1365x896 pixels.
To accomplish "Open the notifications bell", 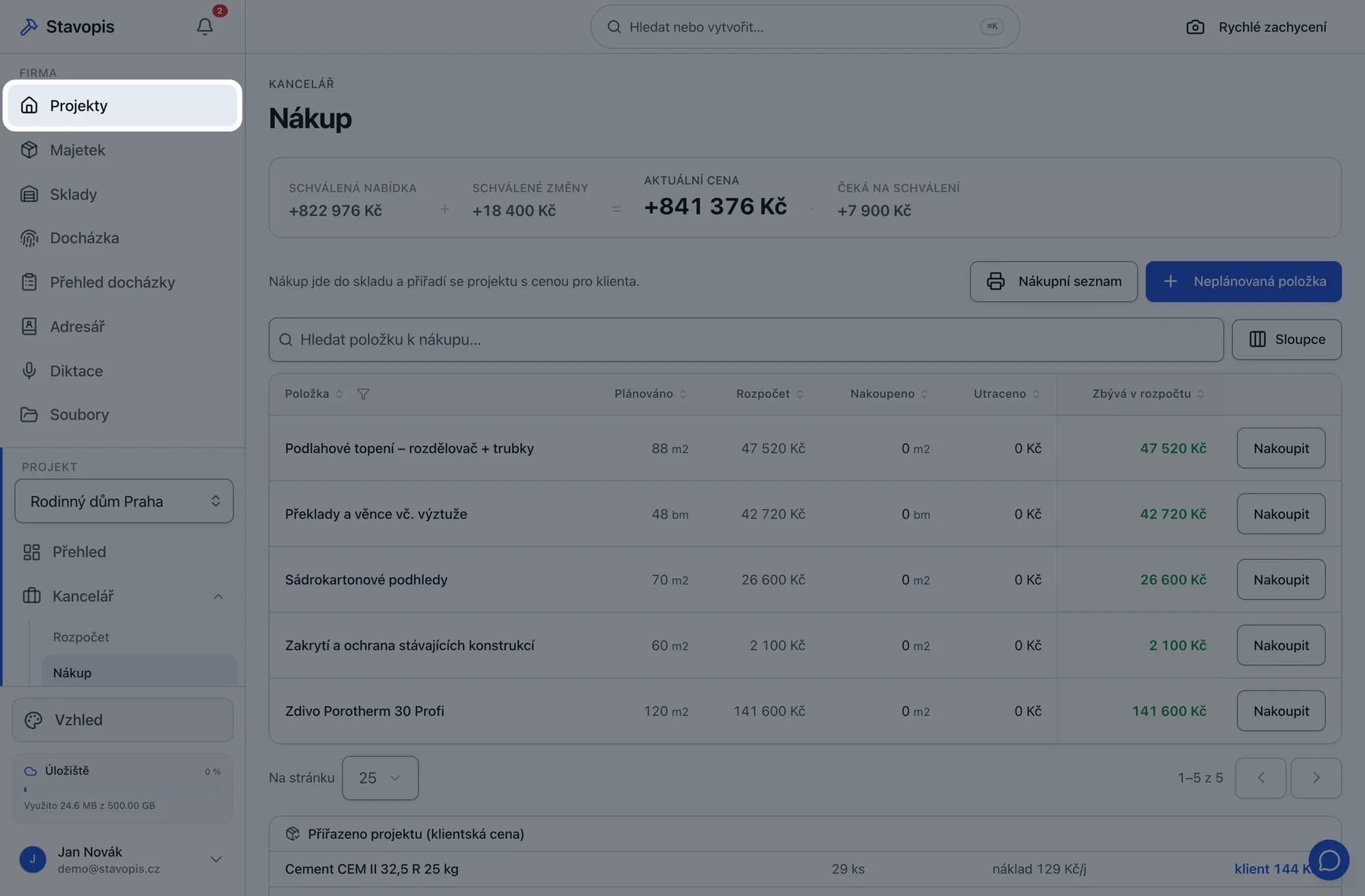I will pyautogui.click(x=205, y=27).
